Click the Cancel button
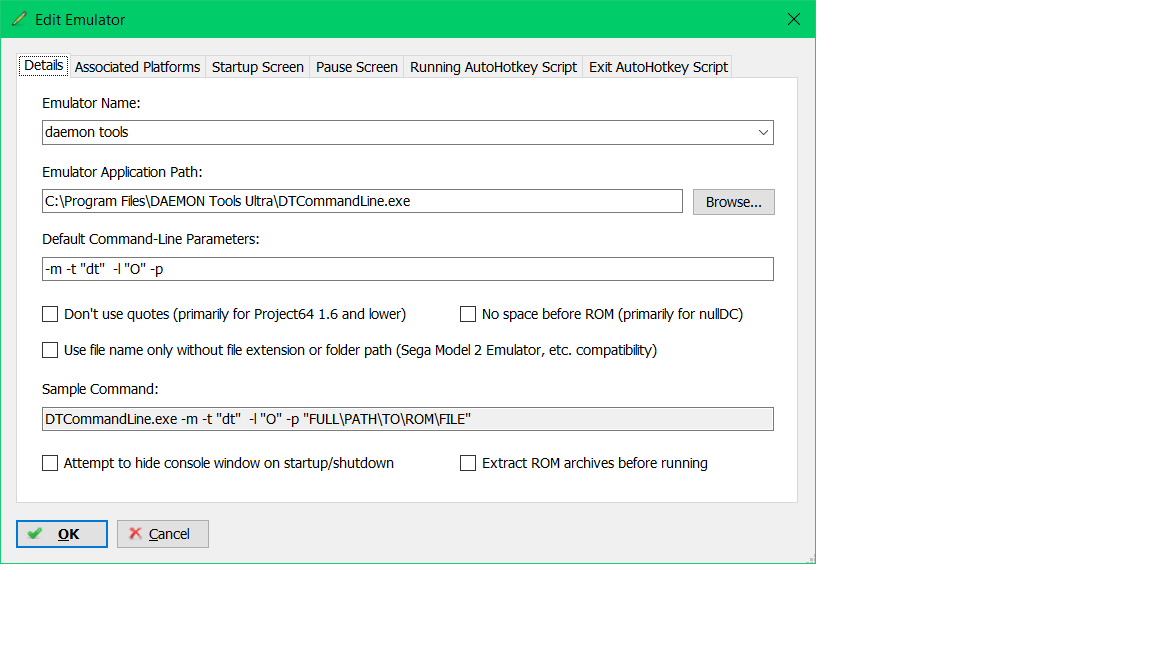 coord(163,534)
